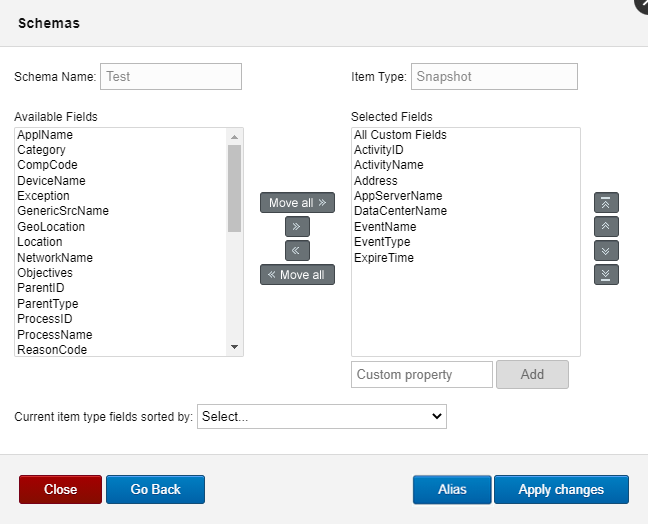Select the Location field entry
This screenshot has width=648, height=524.
(40, 242)
